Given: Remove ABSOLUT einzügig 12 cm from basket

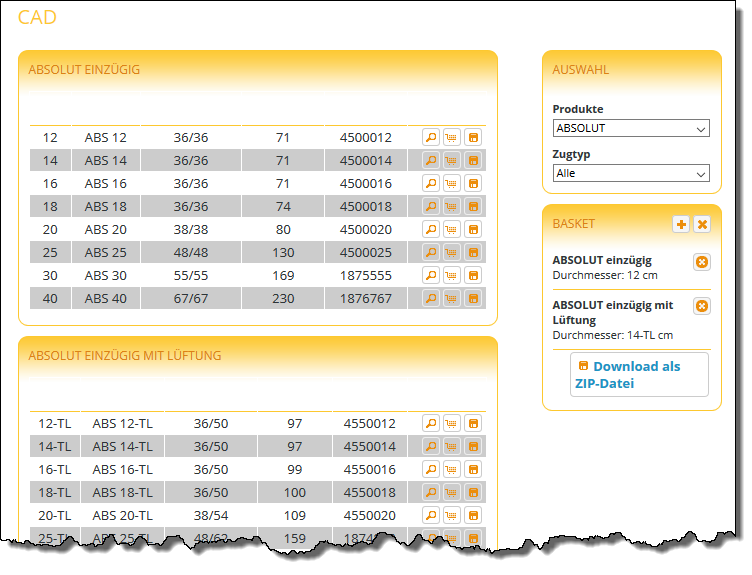Looking at the screenshot, I should [x=702, y=262].
